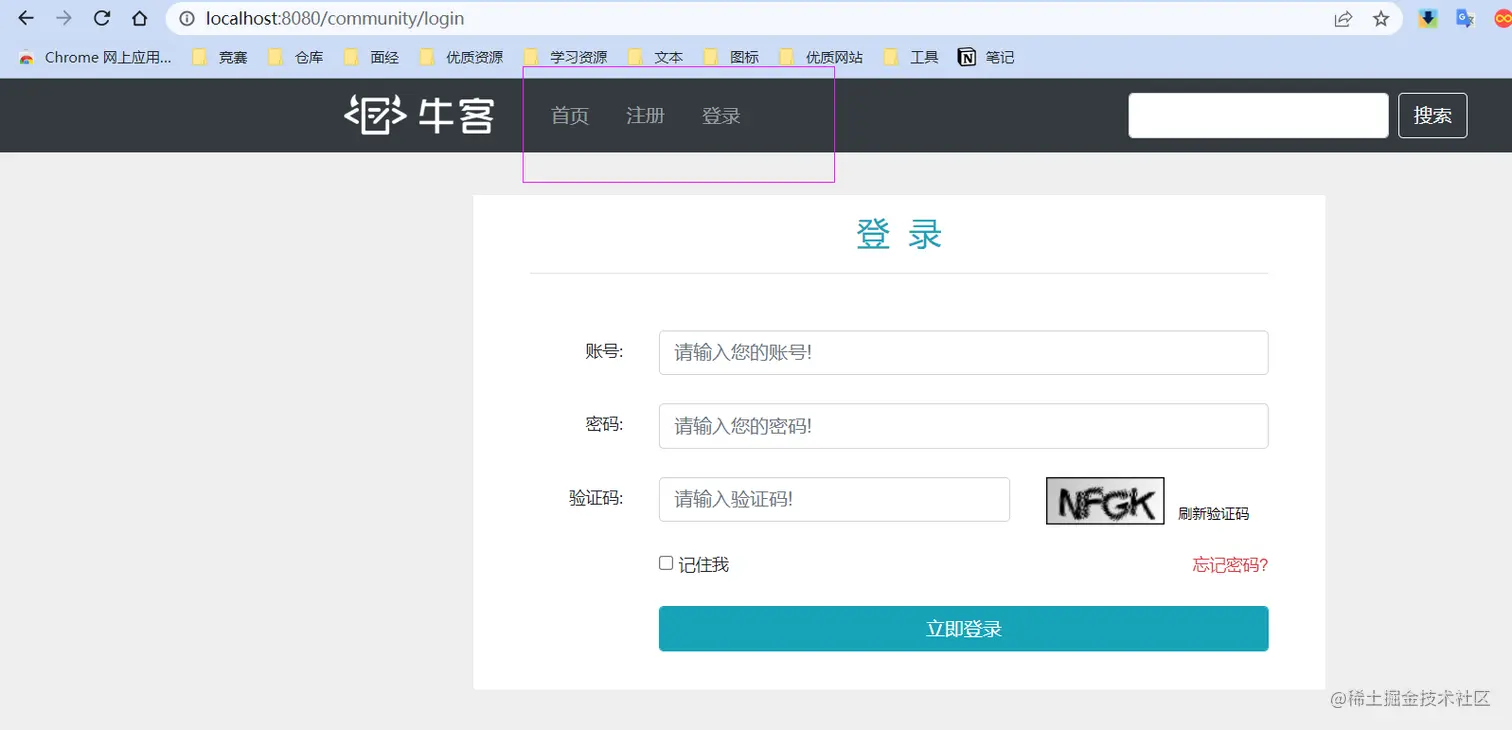Open the 忘记密码? link
The image size is (1512, 730).
(1230, 565)
